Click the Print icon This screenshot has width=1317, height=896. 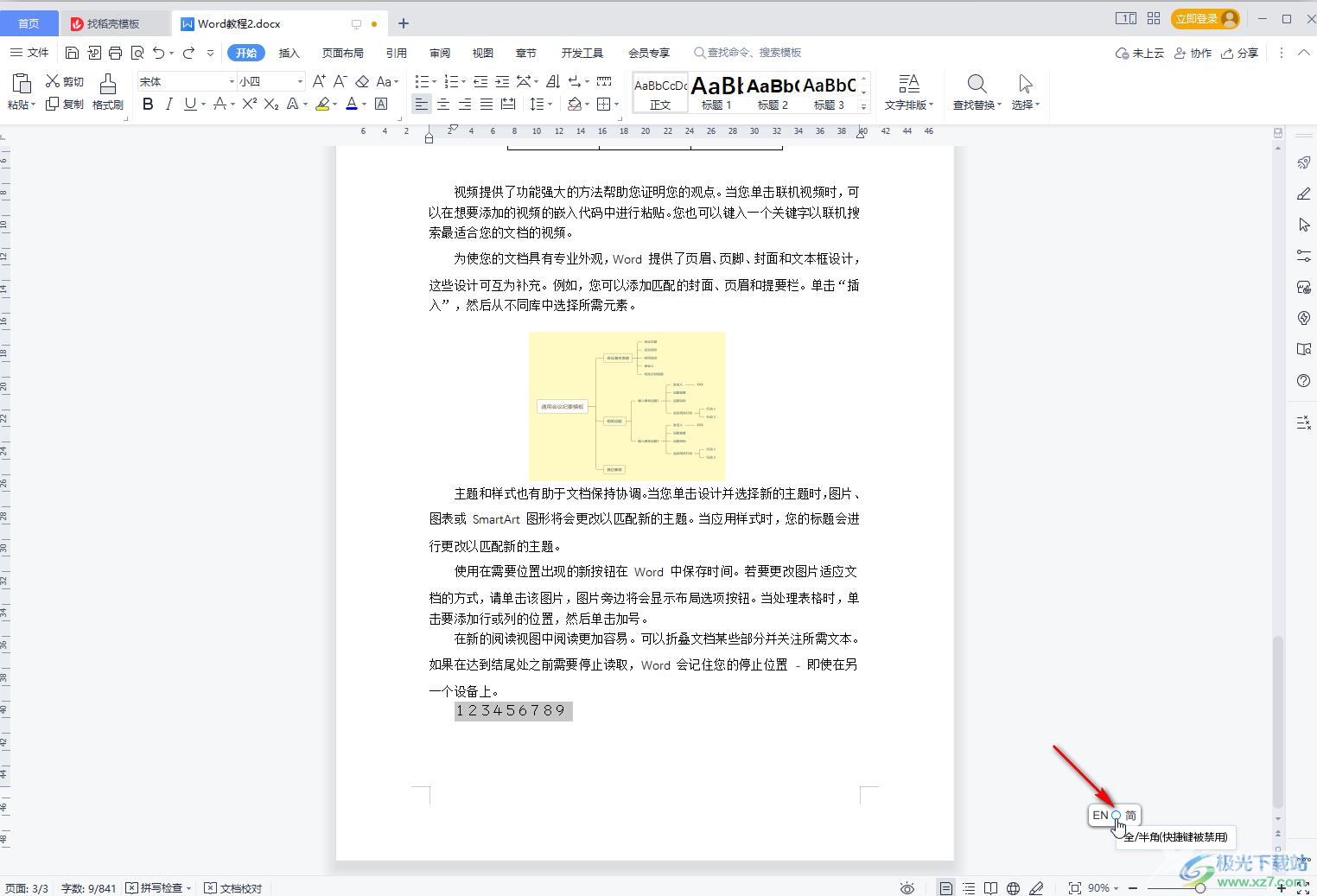[115, 53]
